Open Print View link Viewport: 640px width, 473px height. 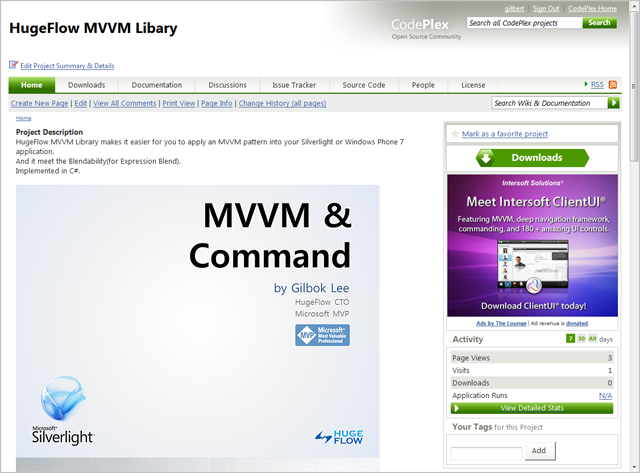(x=179, y=103)
